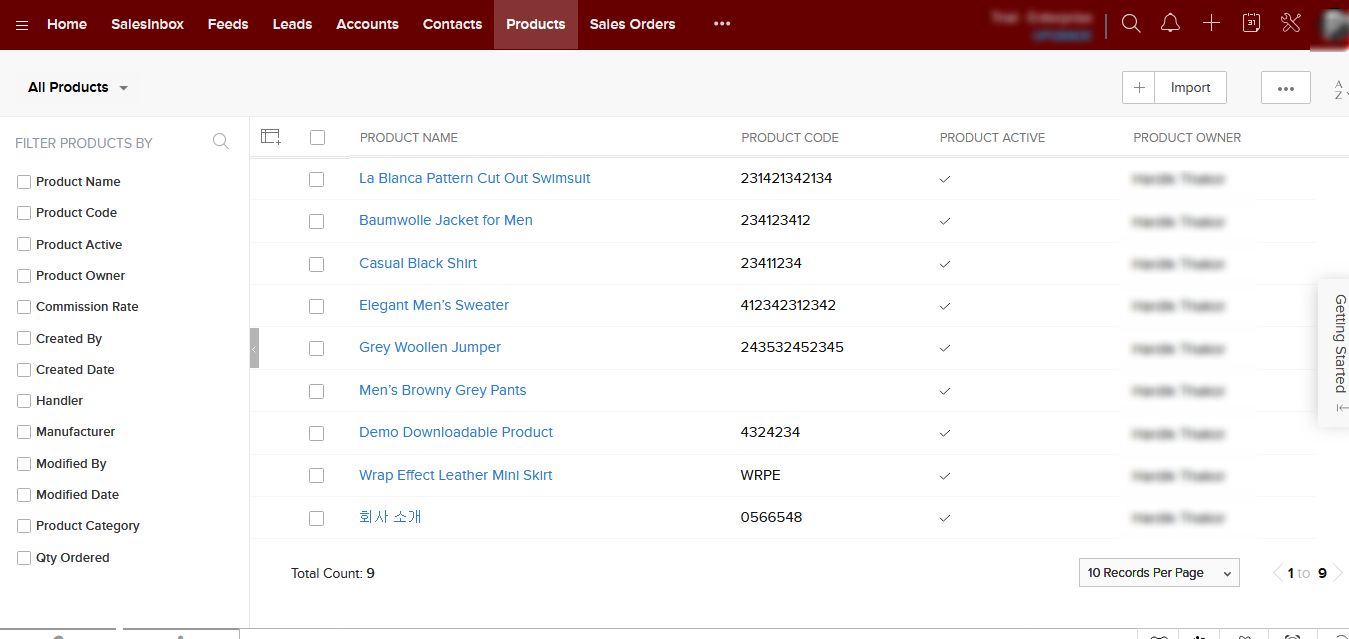
Task: Sort by the PRODUCT NAME column header
Action: click(x=409, y=138)
